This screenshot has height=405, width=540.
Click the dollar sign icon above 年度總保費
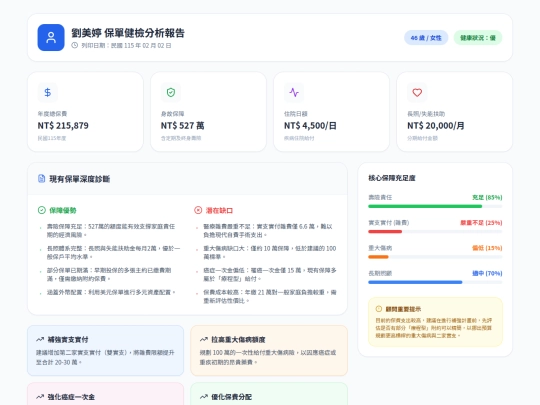click(48, 92)
